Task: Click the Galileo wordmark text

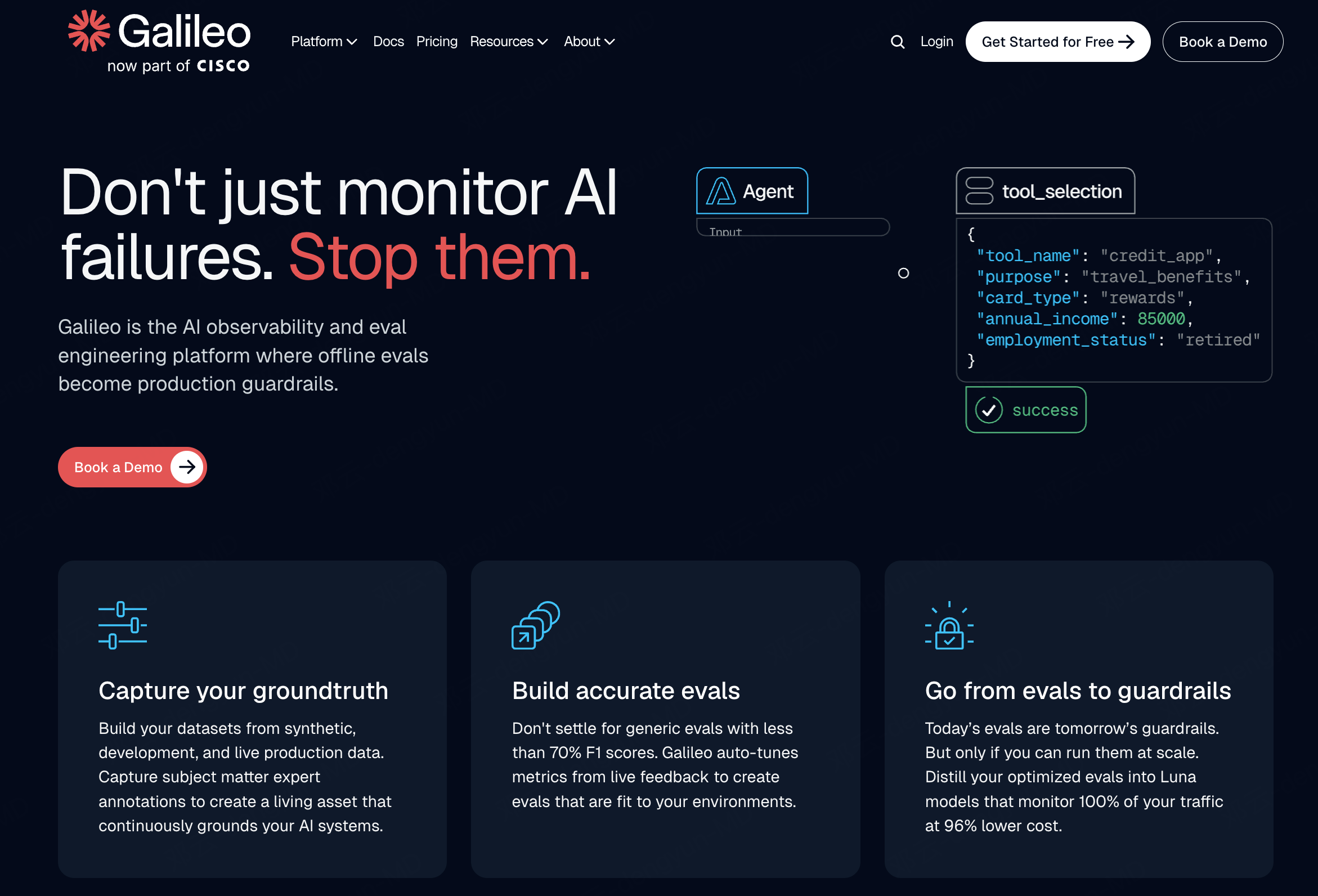Action: [x=184, y=32]
